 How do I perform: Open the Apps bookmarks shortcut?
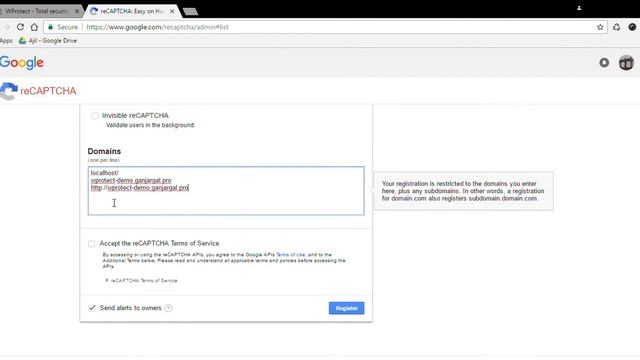[x=6, y=40]
